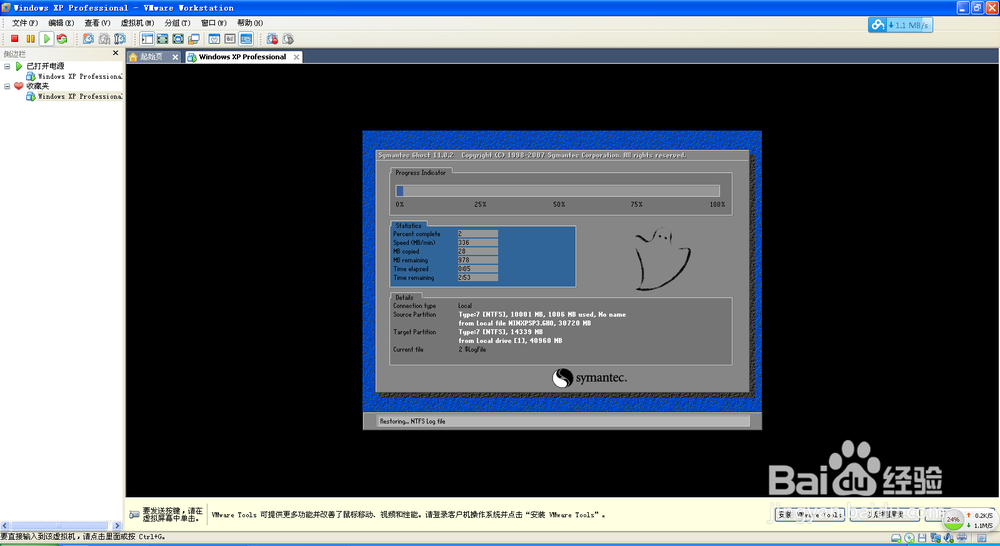Switch to console view toolbar icon
1000x546 pixels.
point(246,39)
